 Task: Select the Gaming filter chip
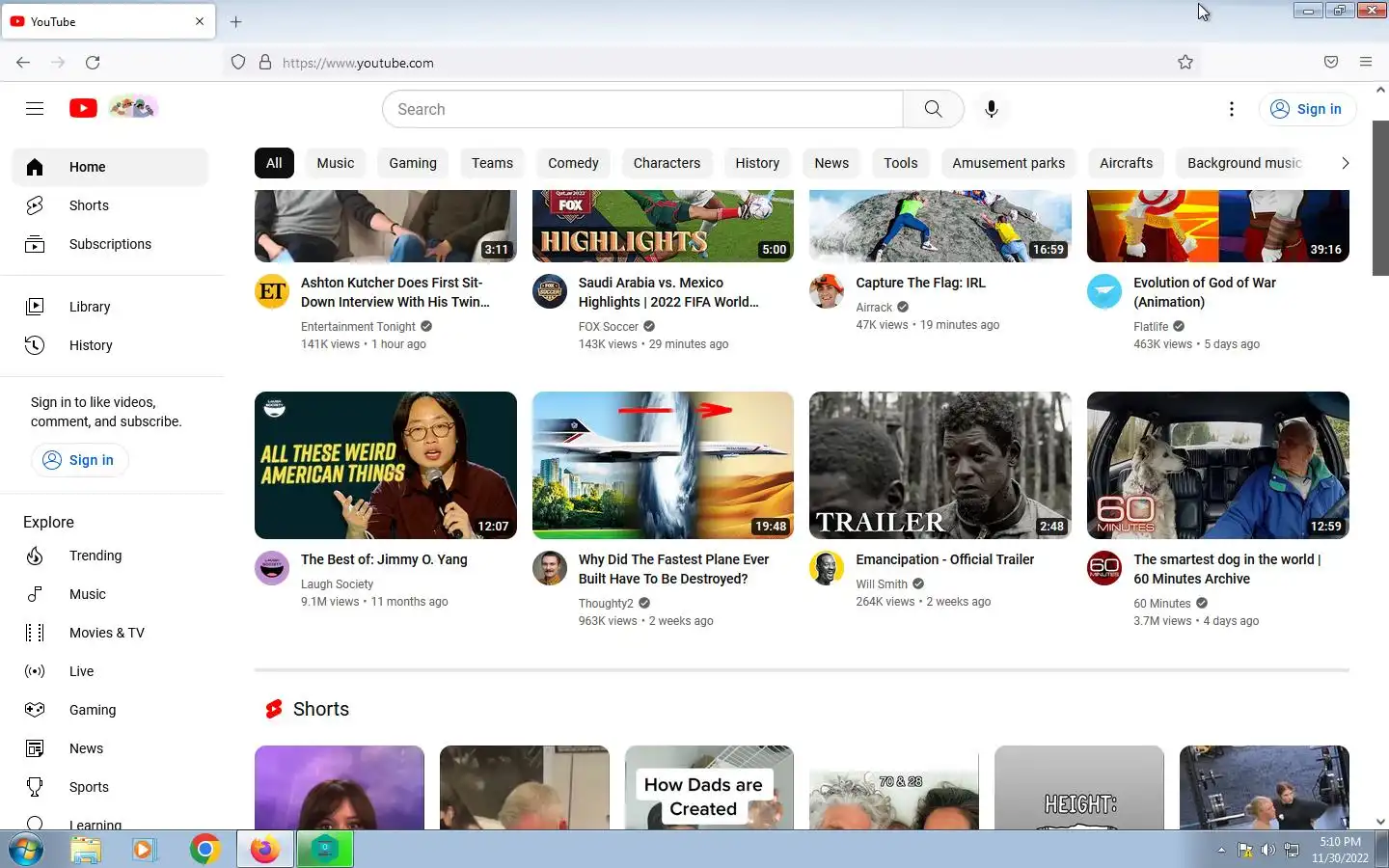[413, 163]
